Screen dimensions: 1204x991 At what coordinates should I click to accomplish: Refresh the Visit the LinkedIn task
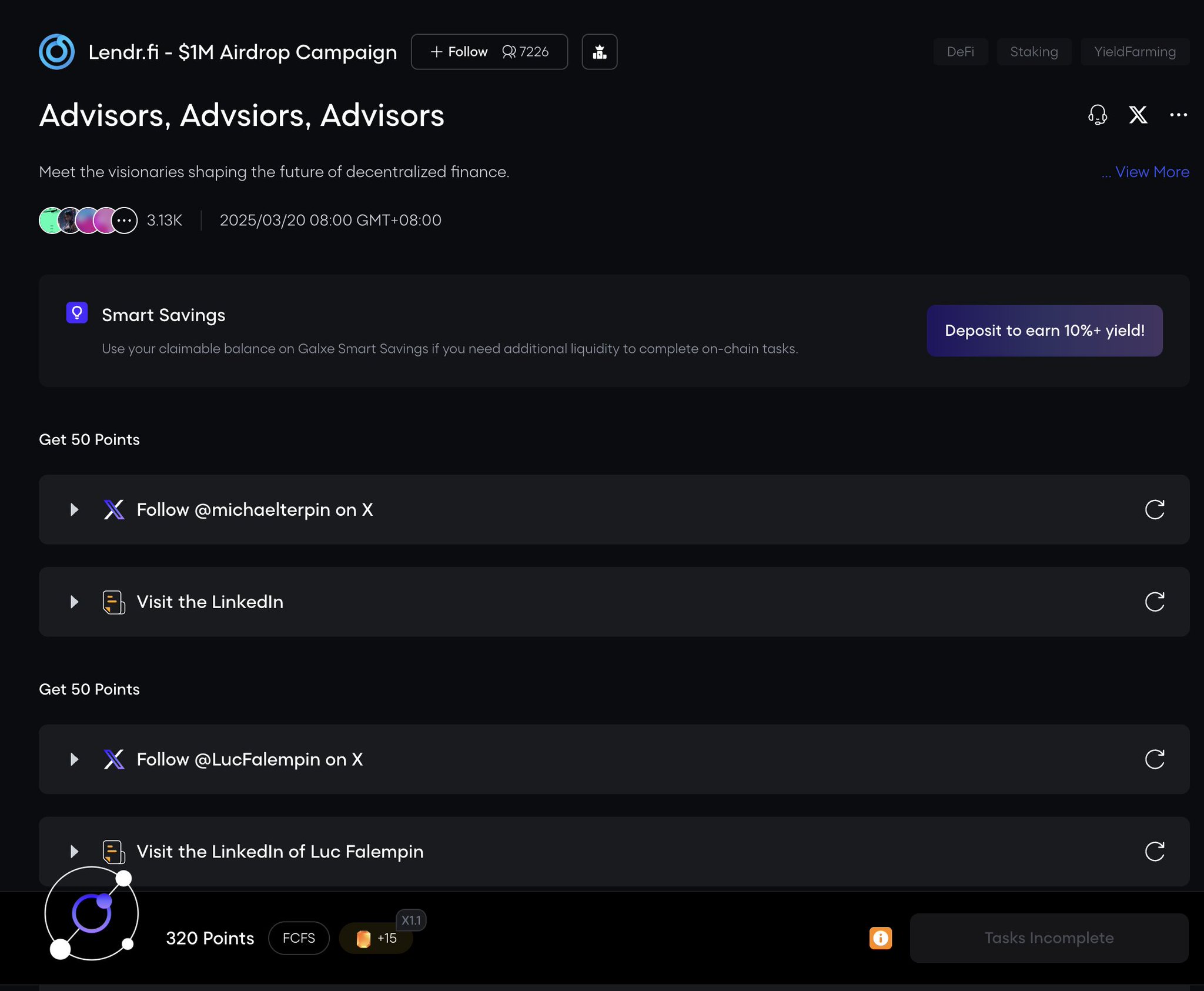1155,602
